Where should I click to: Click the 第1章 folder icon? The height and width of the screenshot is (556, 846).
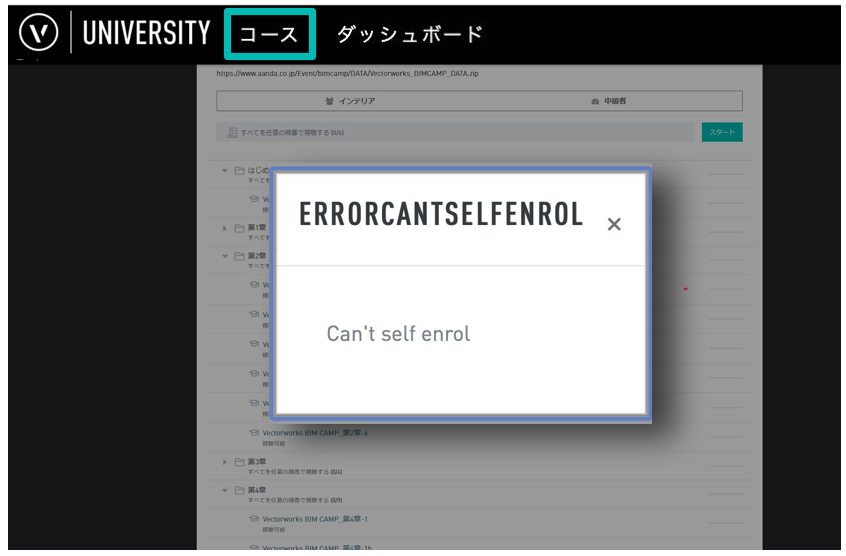pos(239,228)
